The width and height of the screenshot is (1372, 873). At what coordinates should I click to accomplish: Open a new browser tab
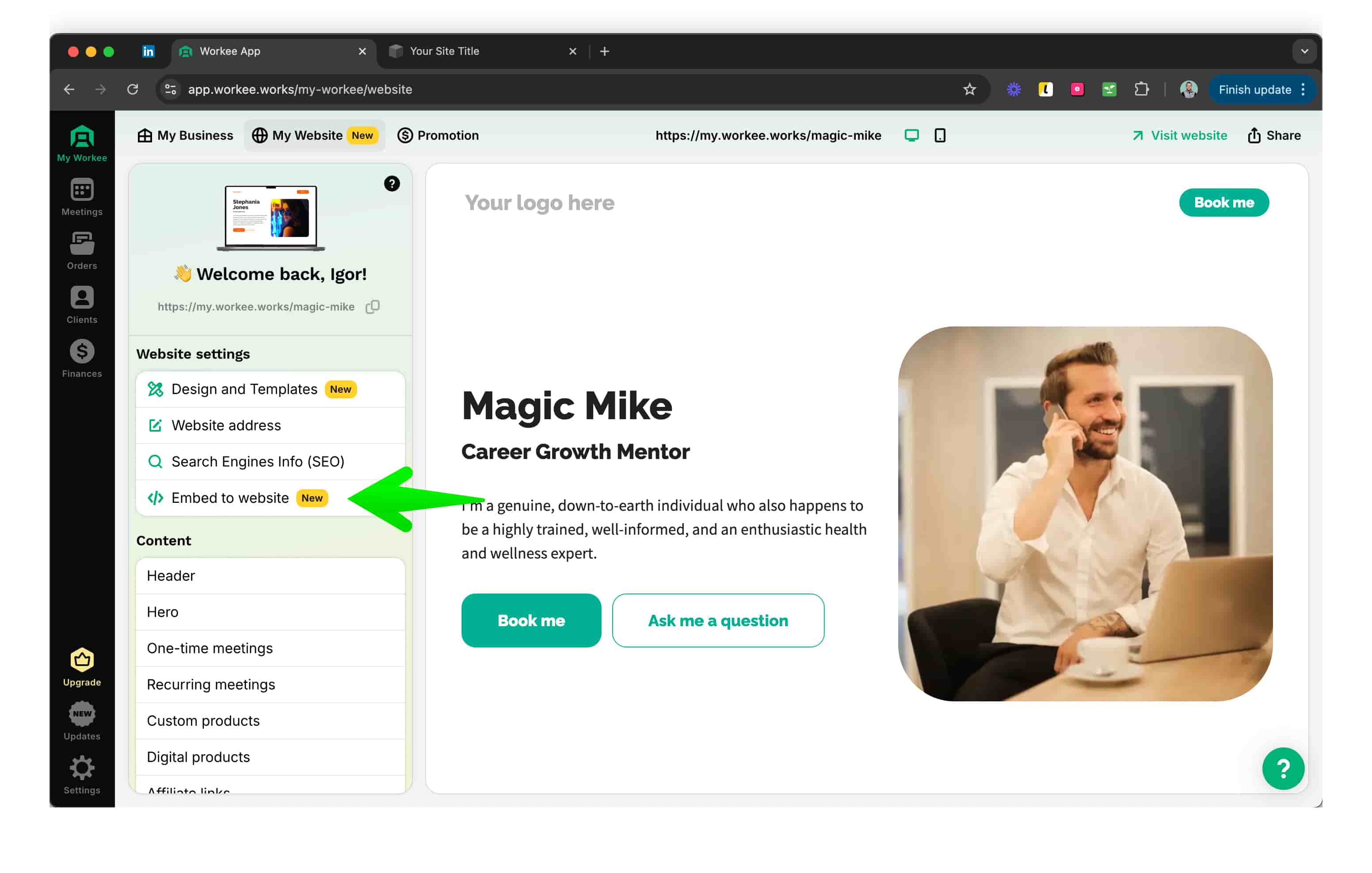point(605,51)
